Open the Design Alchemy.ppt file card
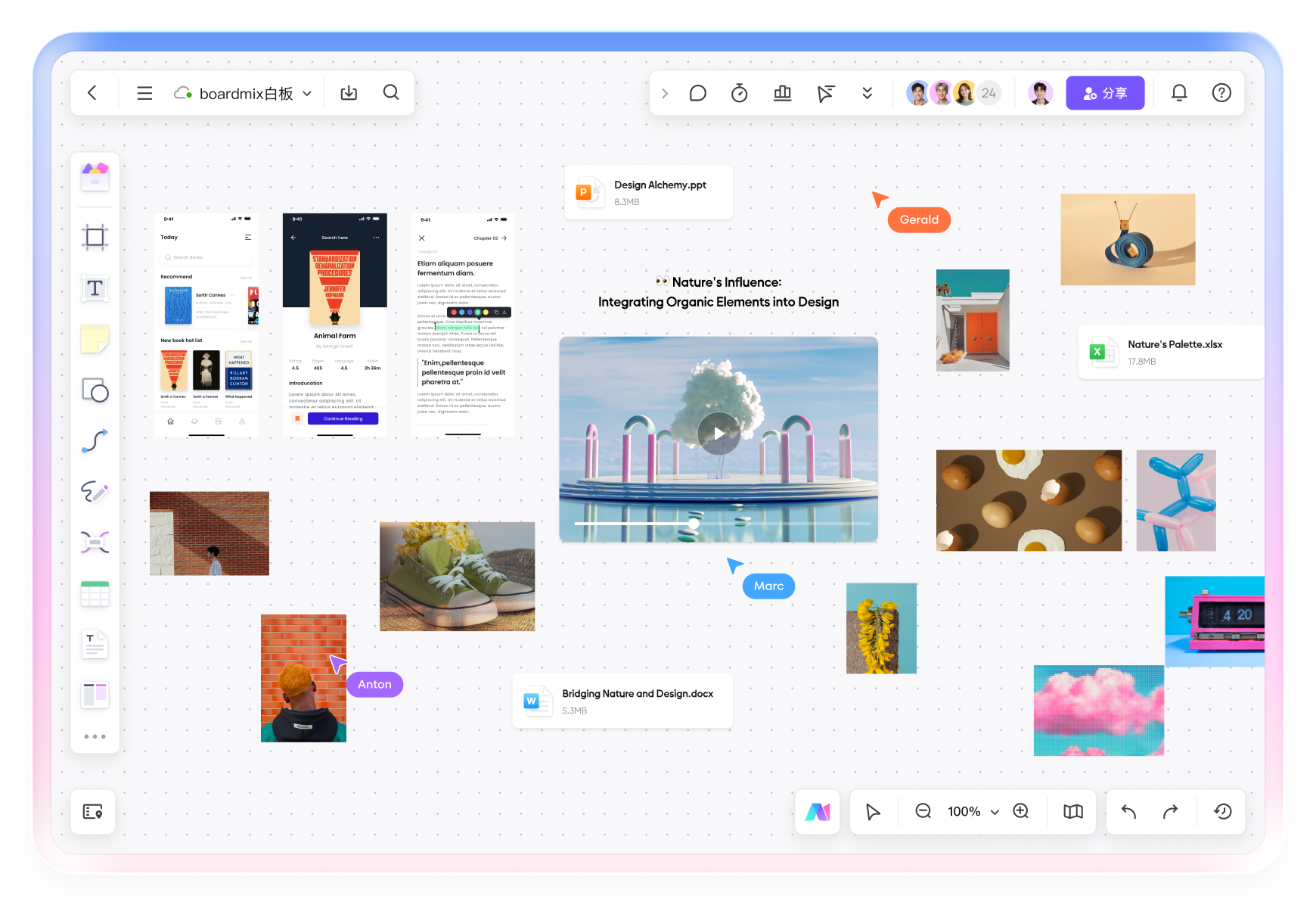This screenshot has height=905, width=1316. pyautogui.click(x=648, y=192)
